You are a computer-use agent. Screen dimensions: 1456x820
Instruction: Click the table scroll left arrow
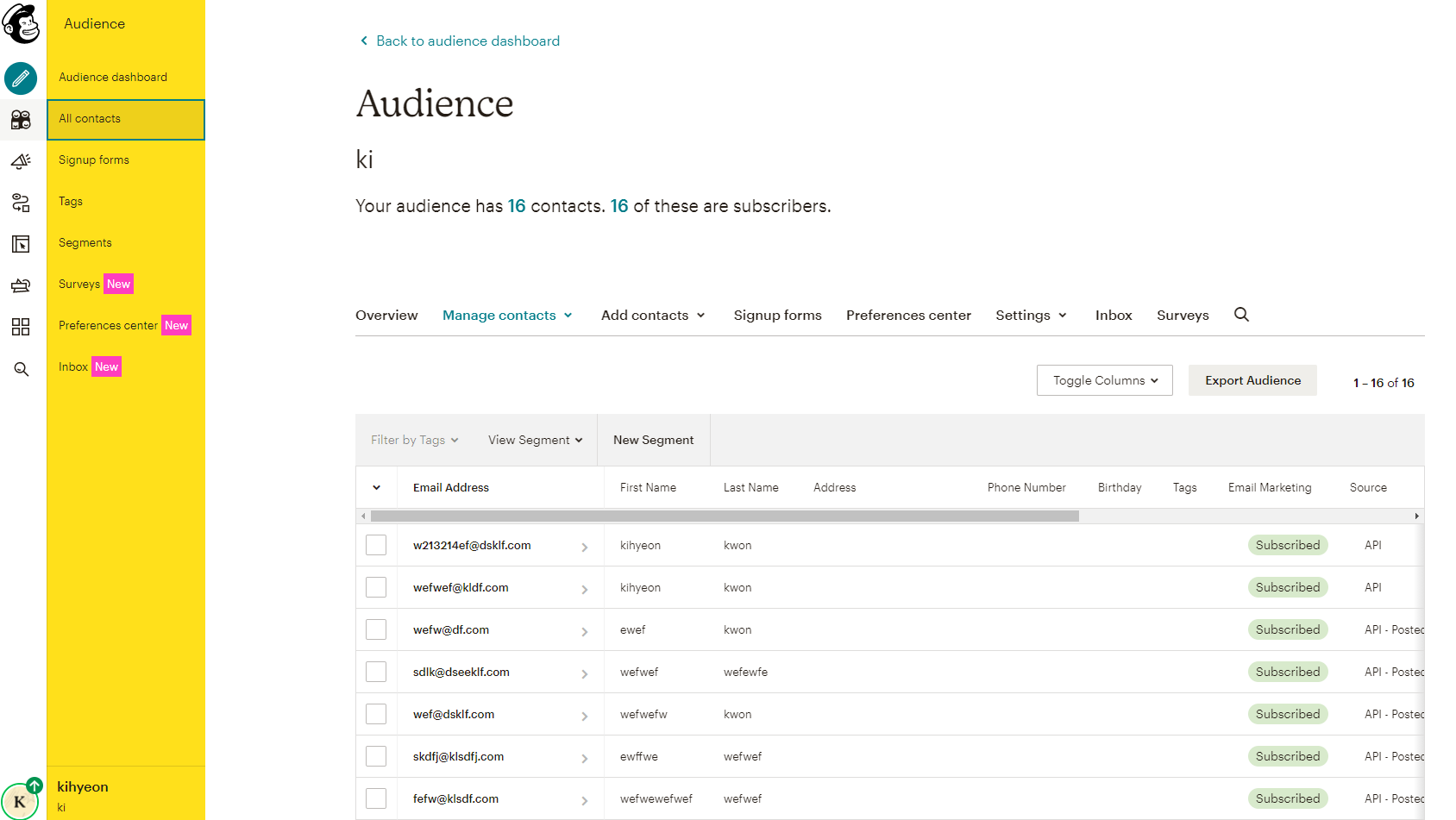click(x=363, y=516)
